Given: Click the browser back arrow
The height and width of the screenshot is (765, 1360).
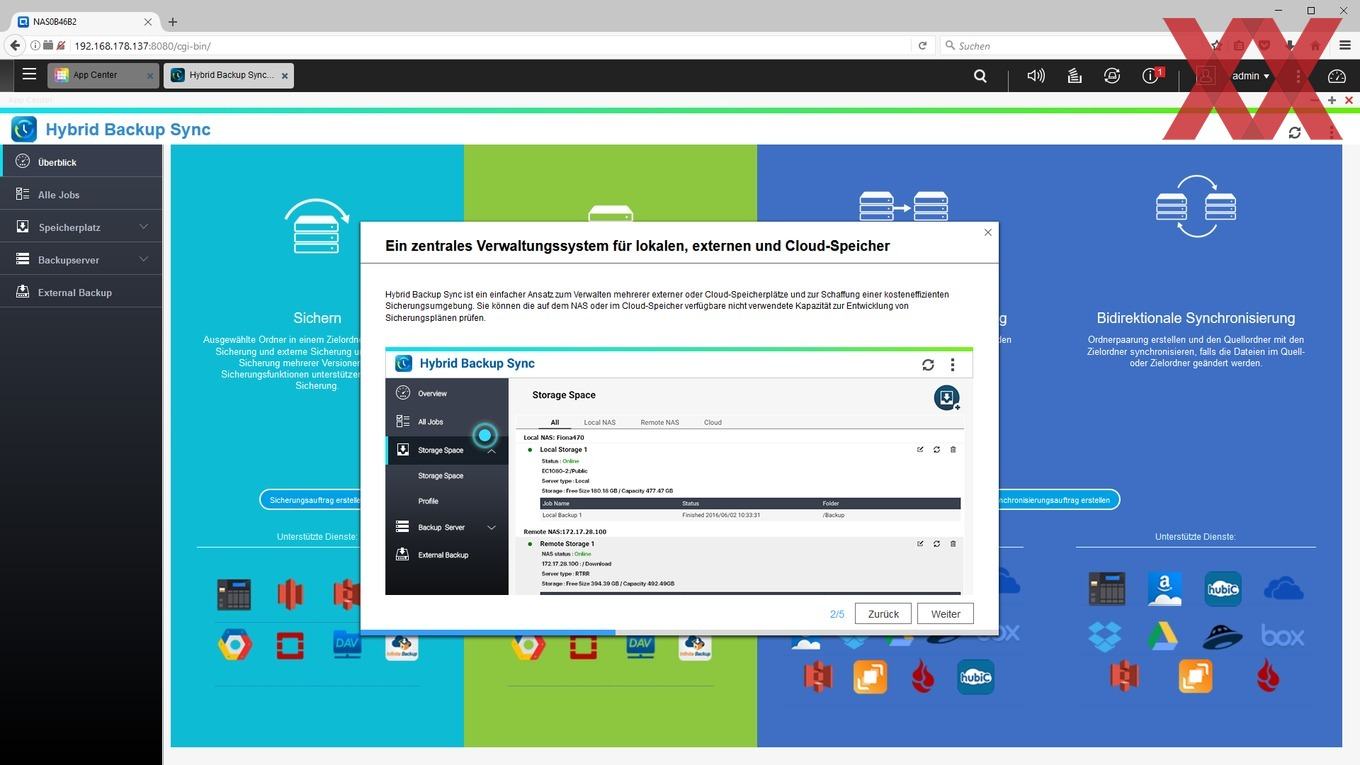Looking at the screenshot, I should (x=14, y=45).
